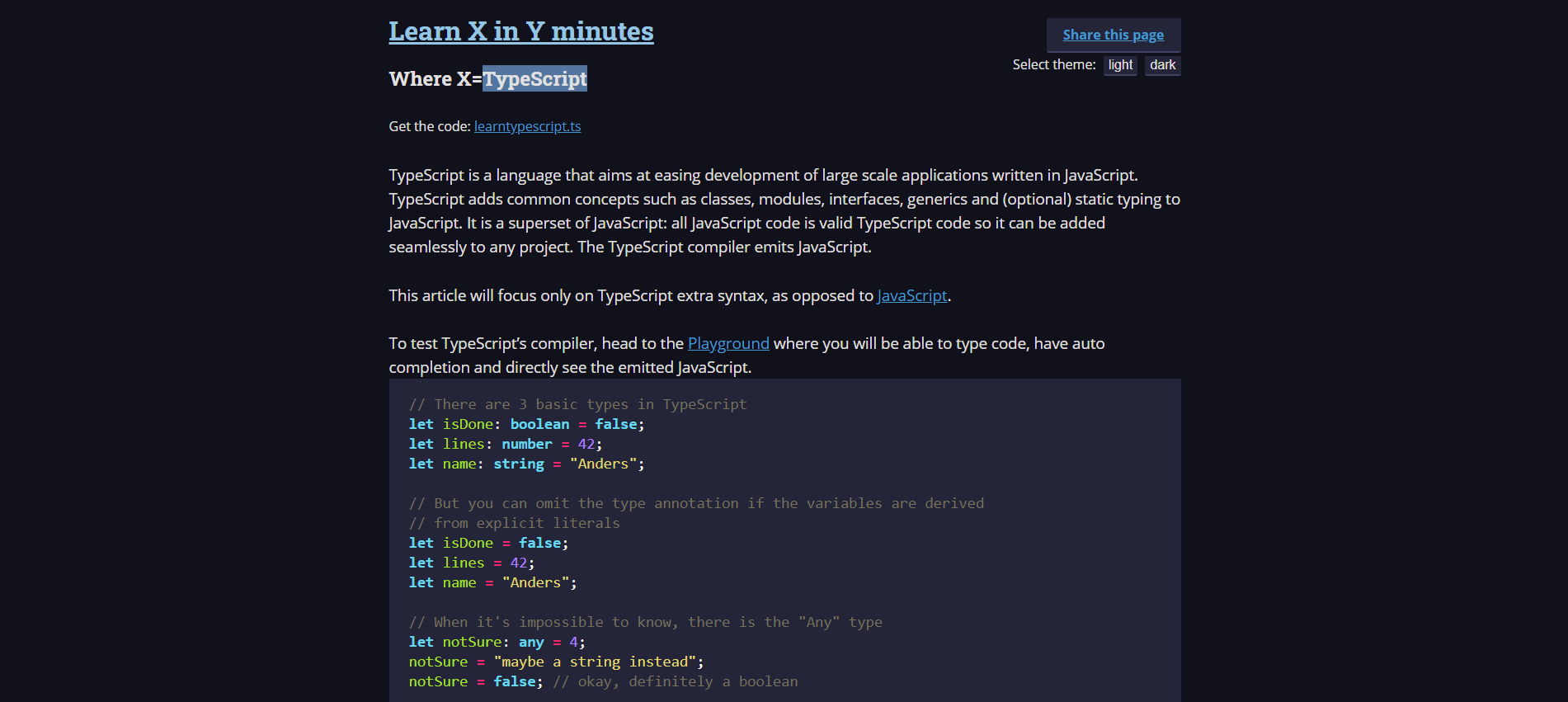Click the comment '// from explicit literals'
The width and height of the screenshot is (1568, 702).
[514, 523]
